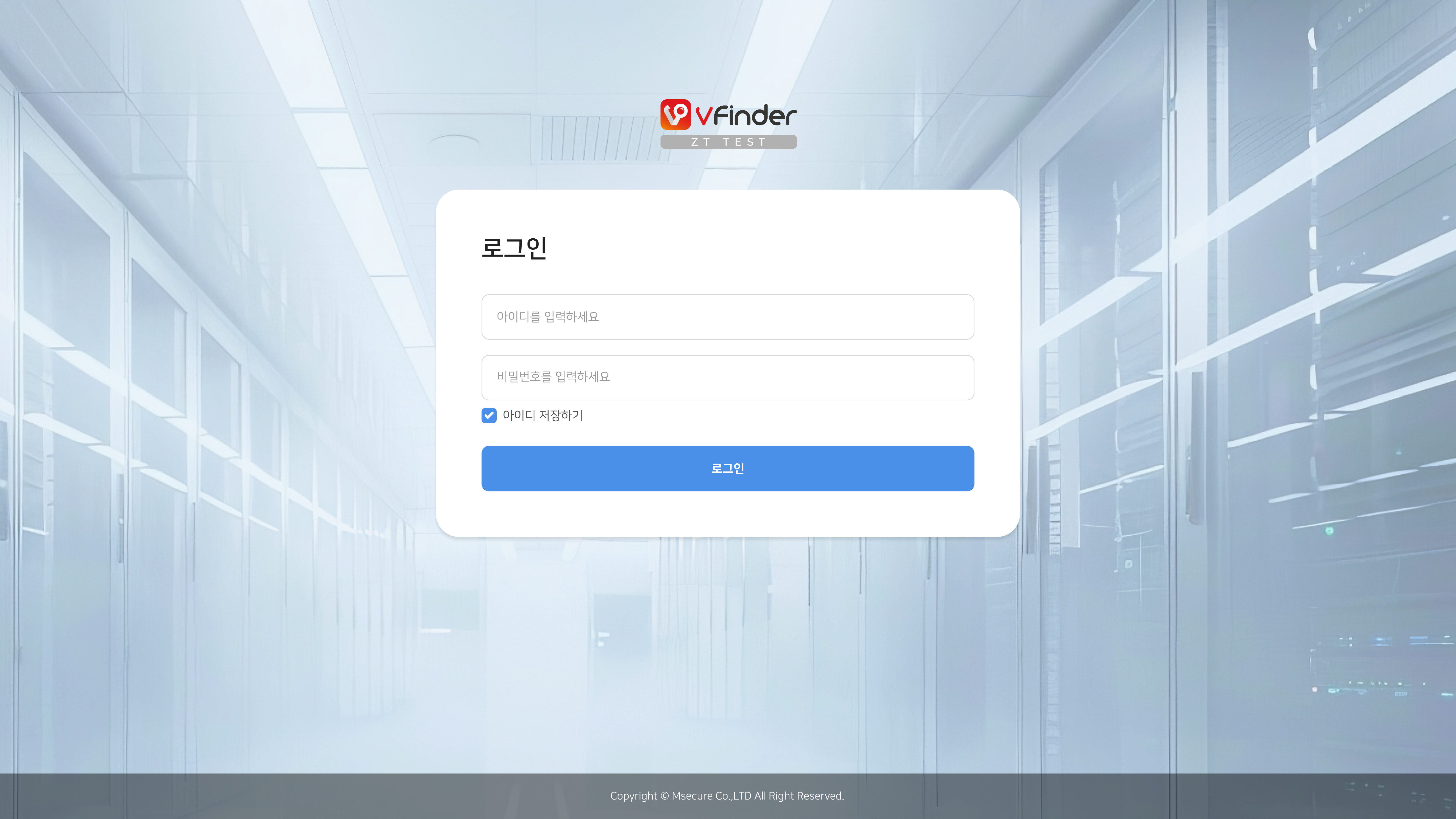Focus the ID input field

pyautogui.click(x=727, y=316)
